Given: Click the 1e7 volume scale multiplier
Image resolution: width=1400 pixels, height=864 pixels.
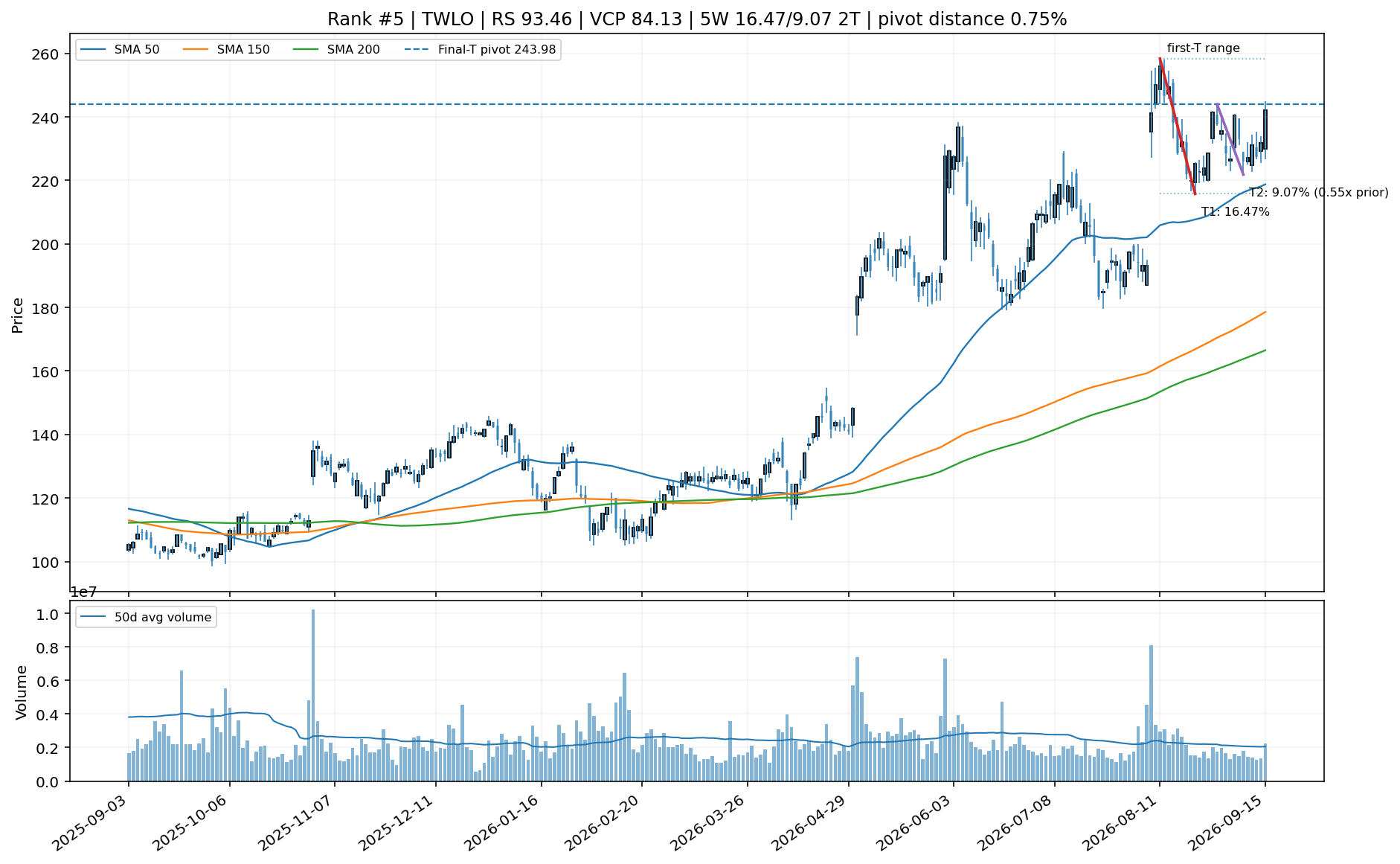Looking at the screenshot, I should (83, 592).
